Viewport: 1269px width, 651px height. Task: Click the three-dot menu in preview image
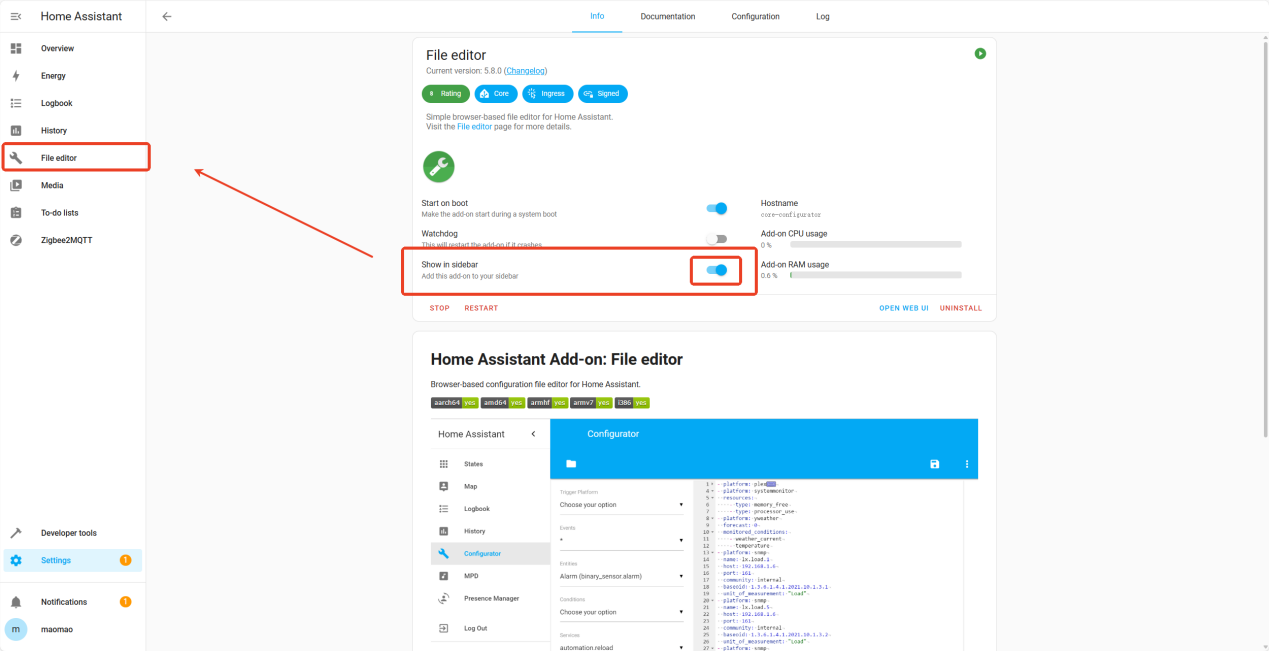click(x=967, y=464)
